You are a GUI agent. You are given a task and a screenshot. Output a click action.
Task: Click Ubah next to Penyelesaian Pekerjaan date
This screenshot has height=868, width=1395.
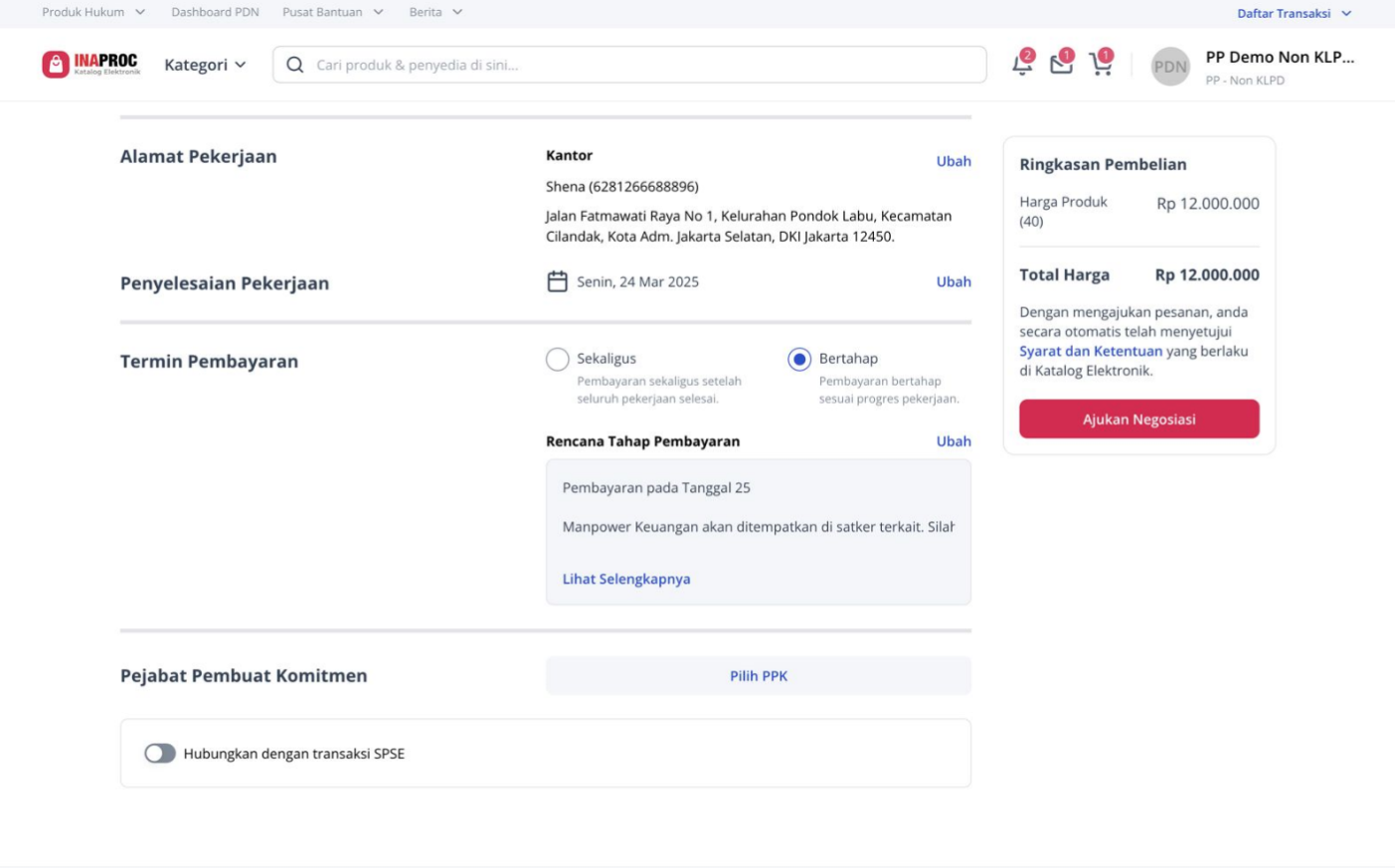tap(954, 281)
